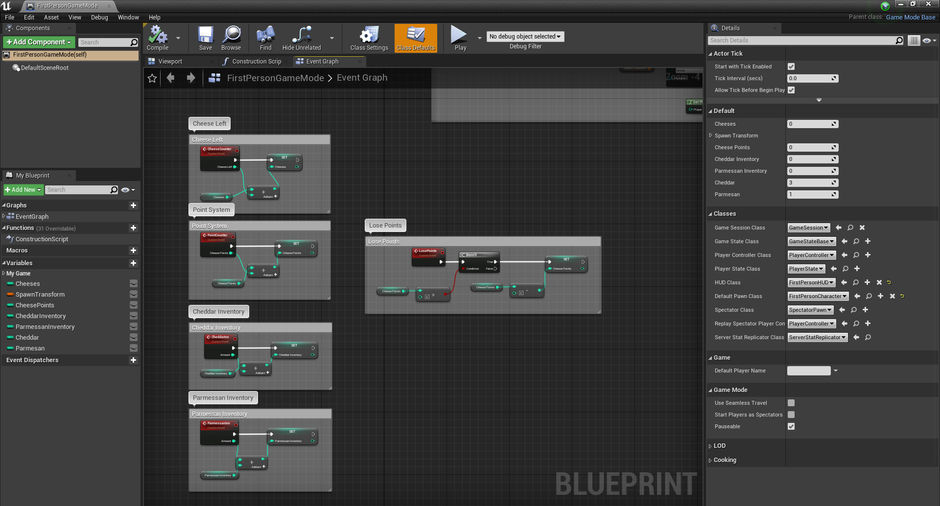
Task: Start Play in editor
Action: (x=459, y=38)
